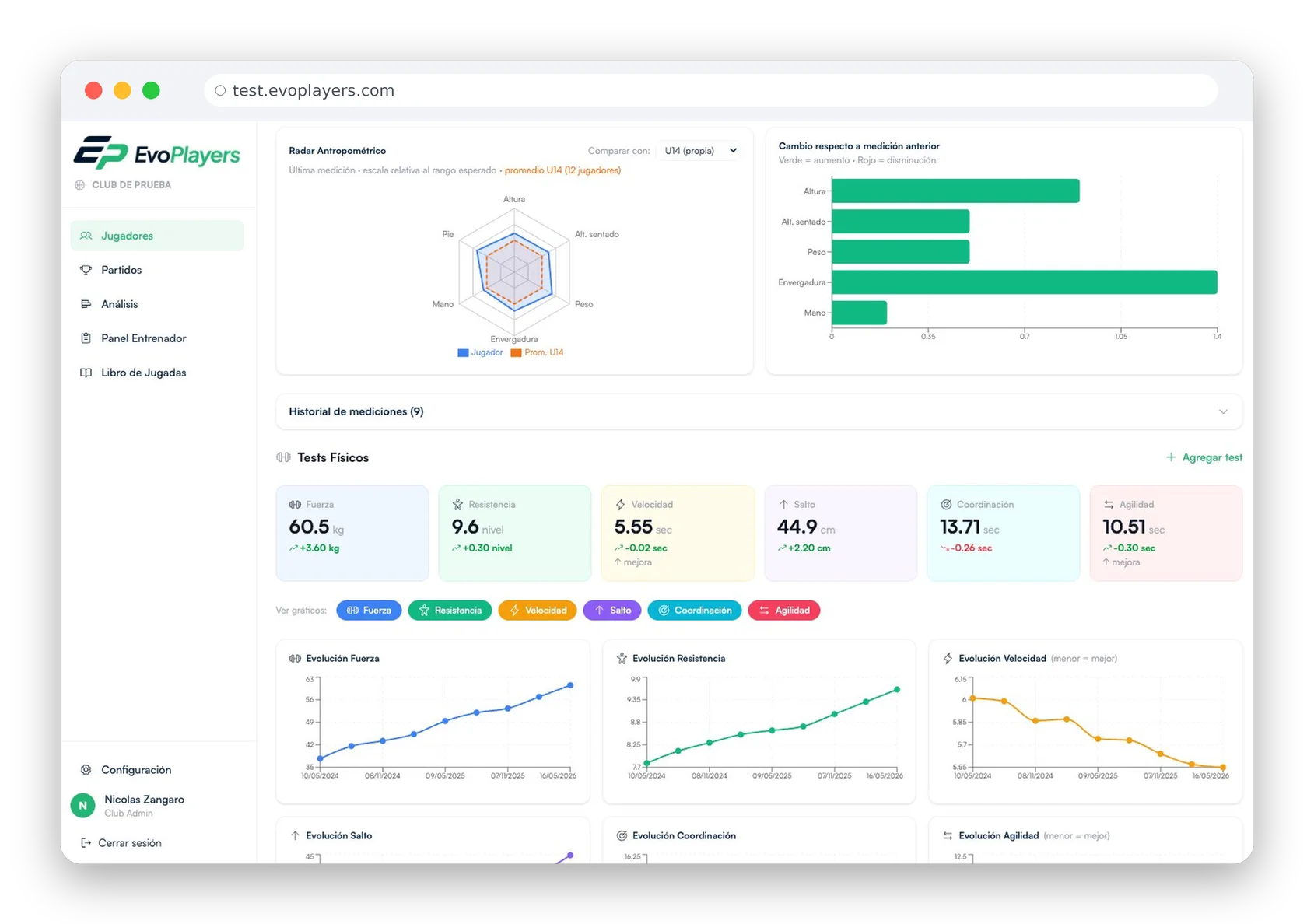Open Nicolas Zangaro profile
This screenshot has height=924, width=1314.
tap(128, 806)
